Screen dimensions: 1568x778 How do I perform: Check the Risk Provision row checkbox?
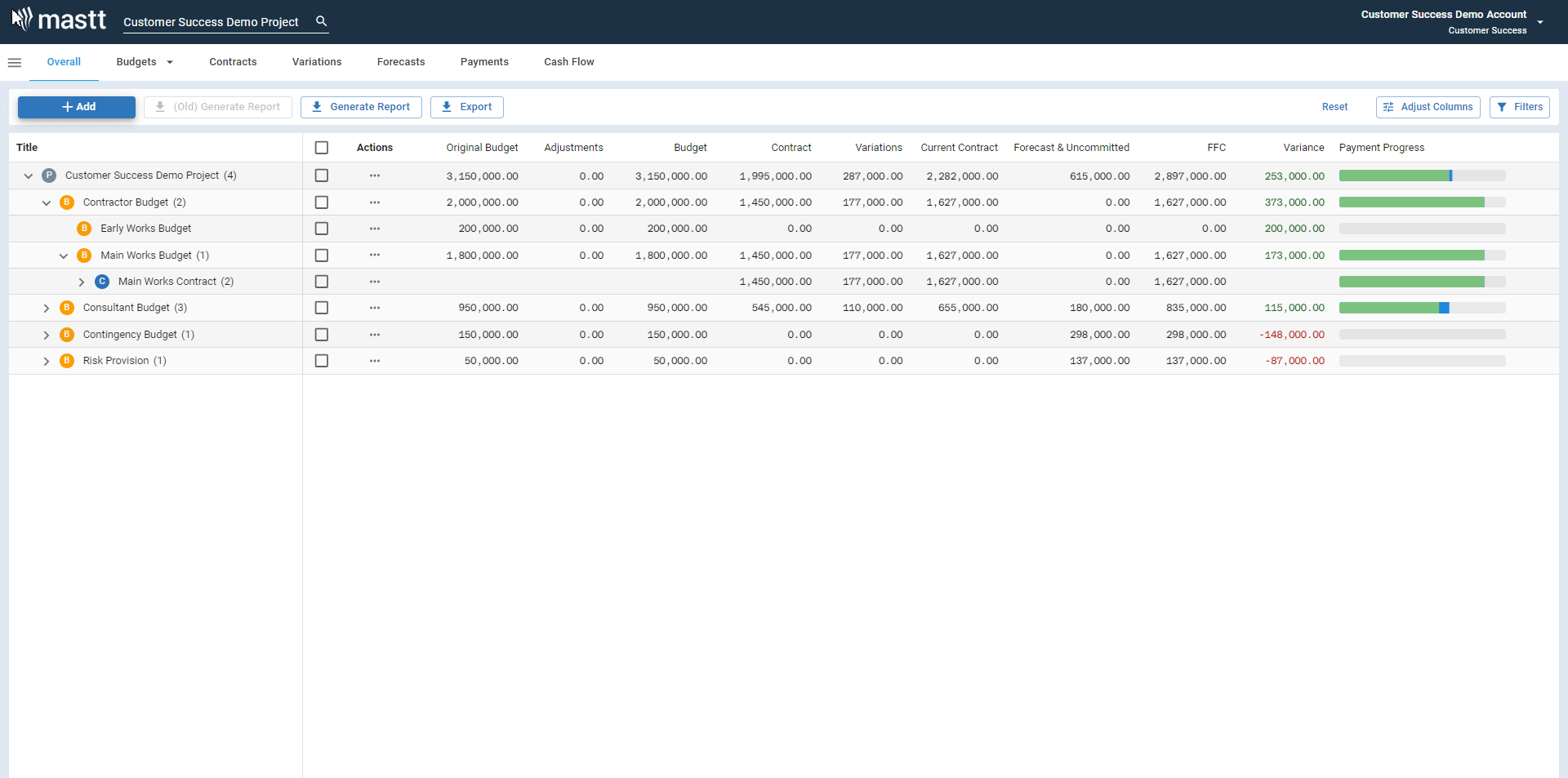[x=322, y=361]
